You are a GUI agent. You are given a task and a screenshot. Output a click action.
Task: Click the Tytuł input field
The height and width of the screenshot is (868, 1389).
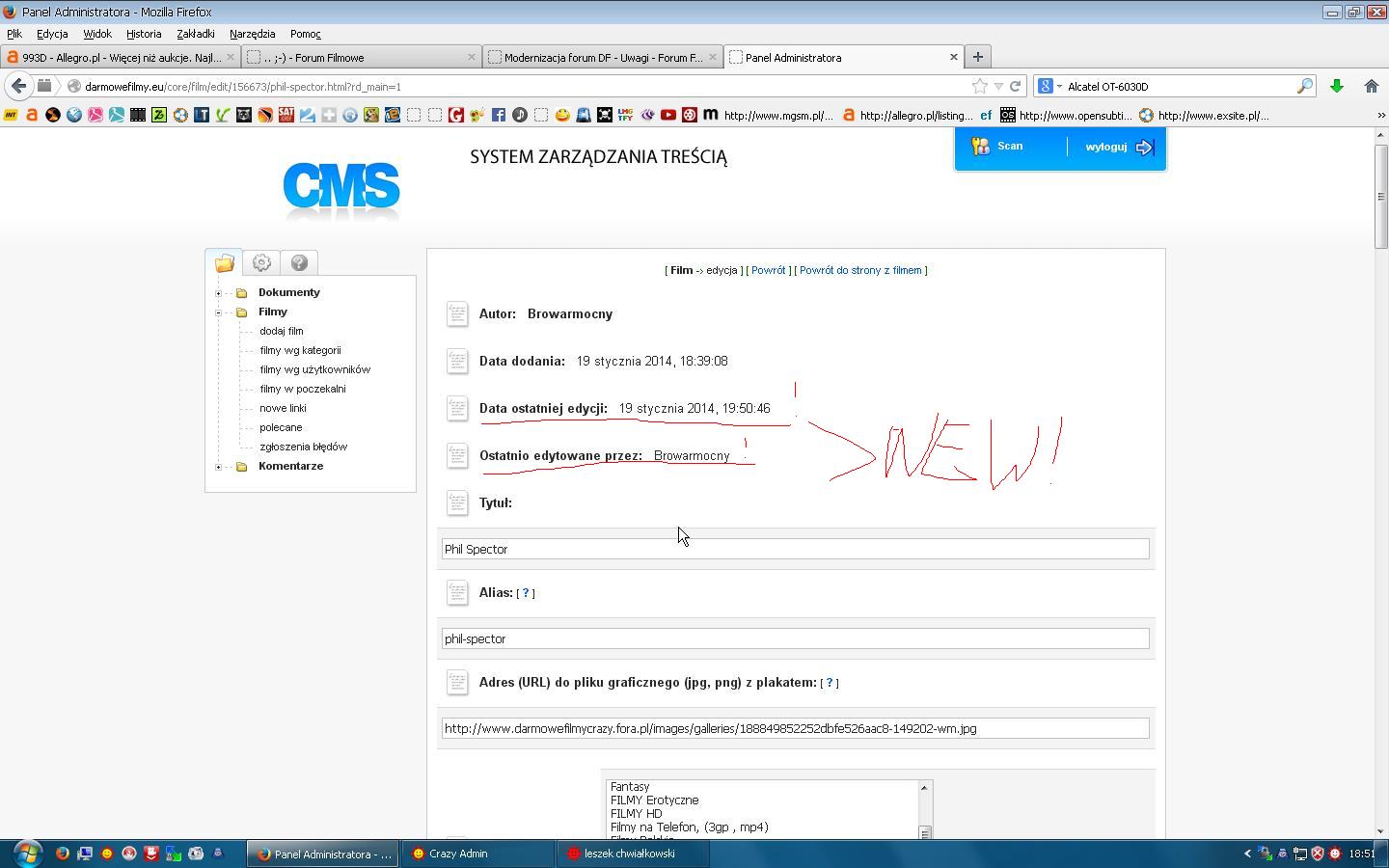(x=796, y=549)
